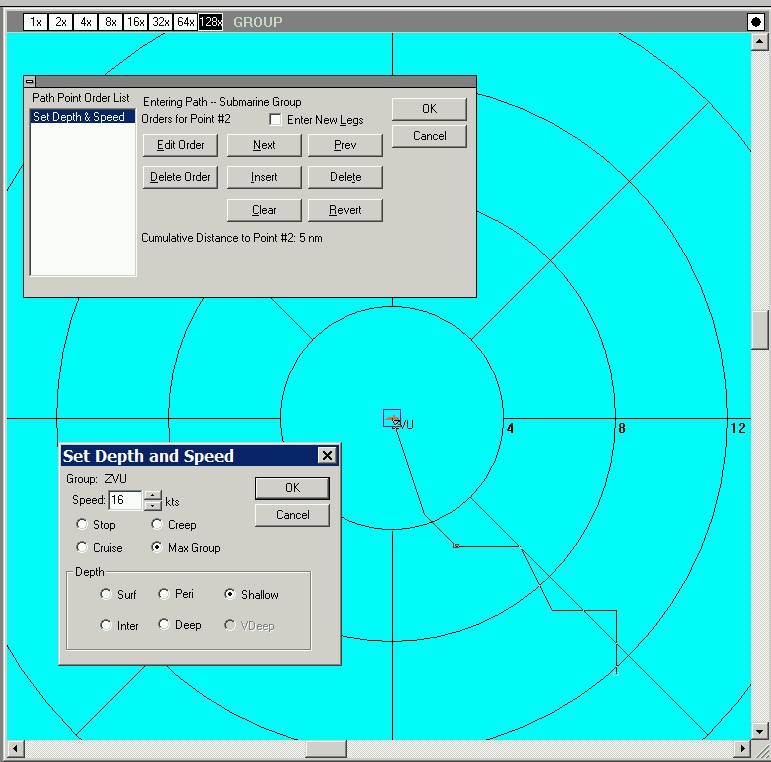Image resolution: width=771 pixels, height=762 pixels.
Task: Insert a new path point
Action: pyautogui.click(x=264, y=177)
